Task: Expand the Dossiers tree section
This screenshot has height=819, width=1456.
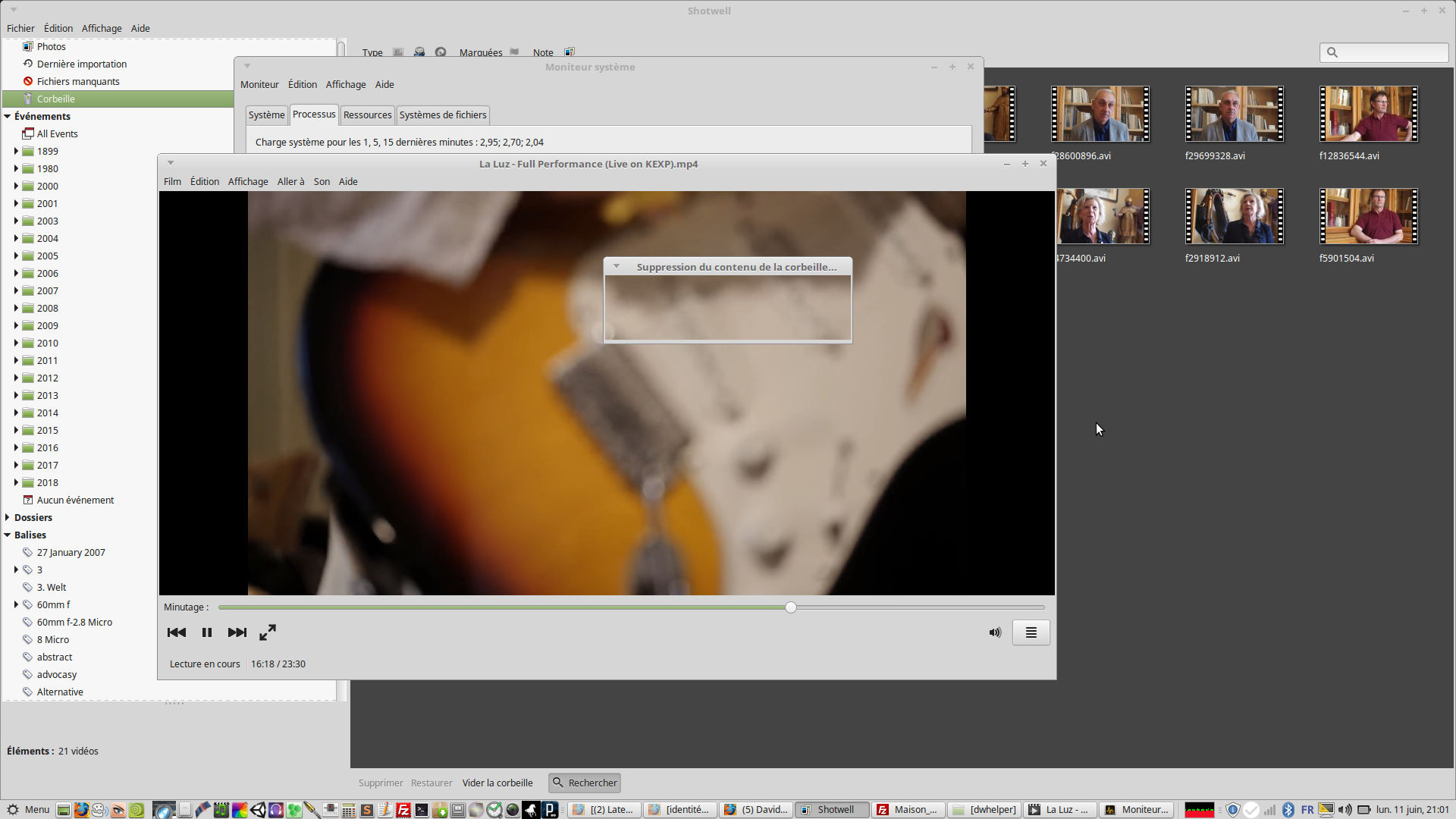Action: (8, 517)
